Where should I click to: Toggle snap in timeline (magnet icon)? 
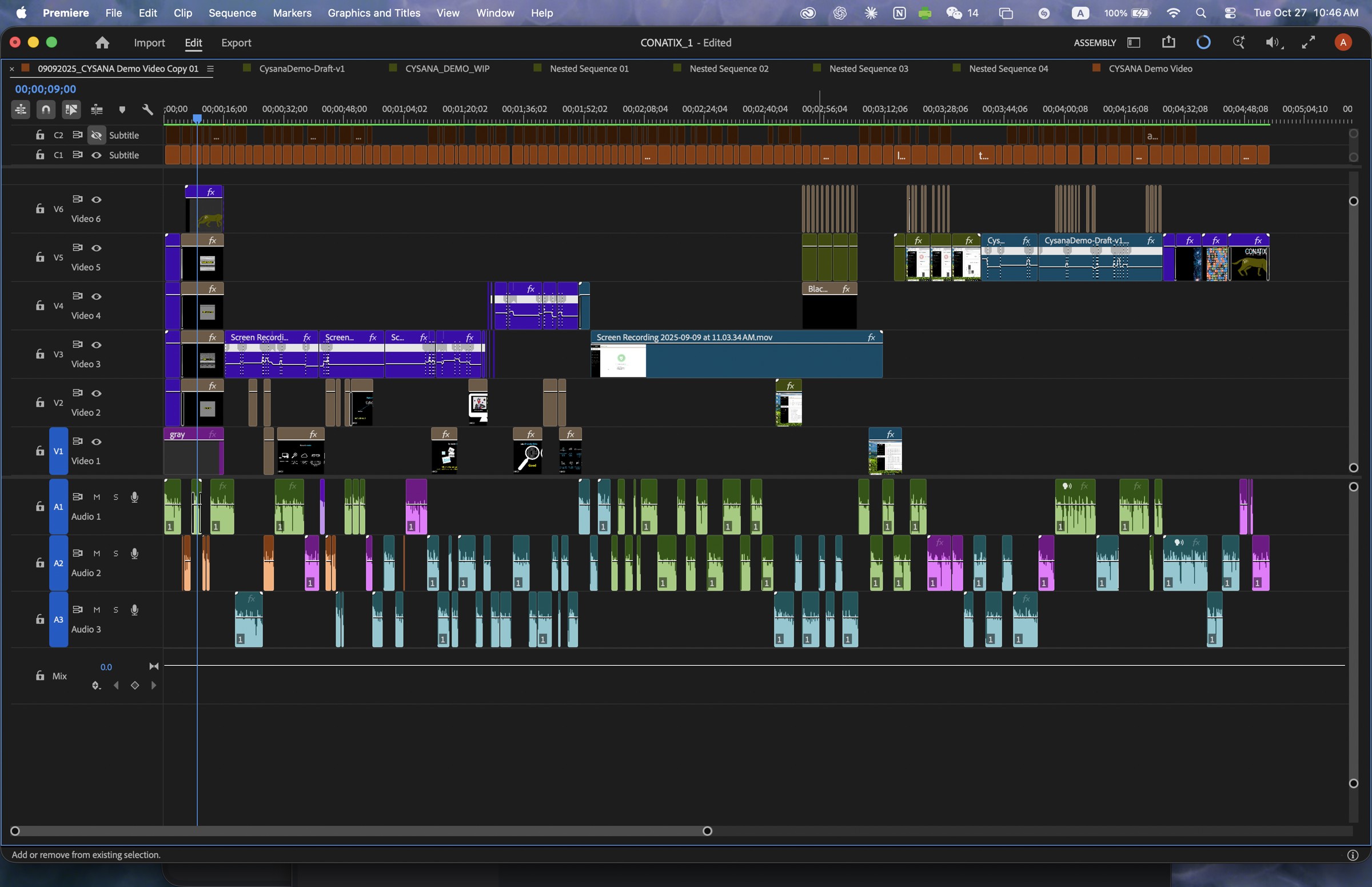coord(46,109)
